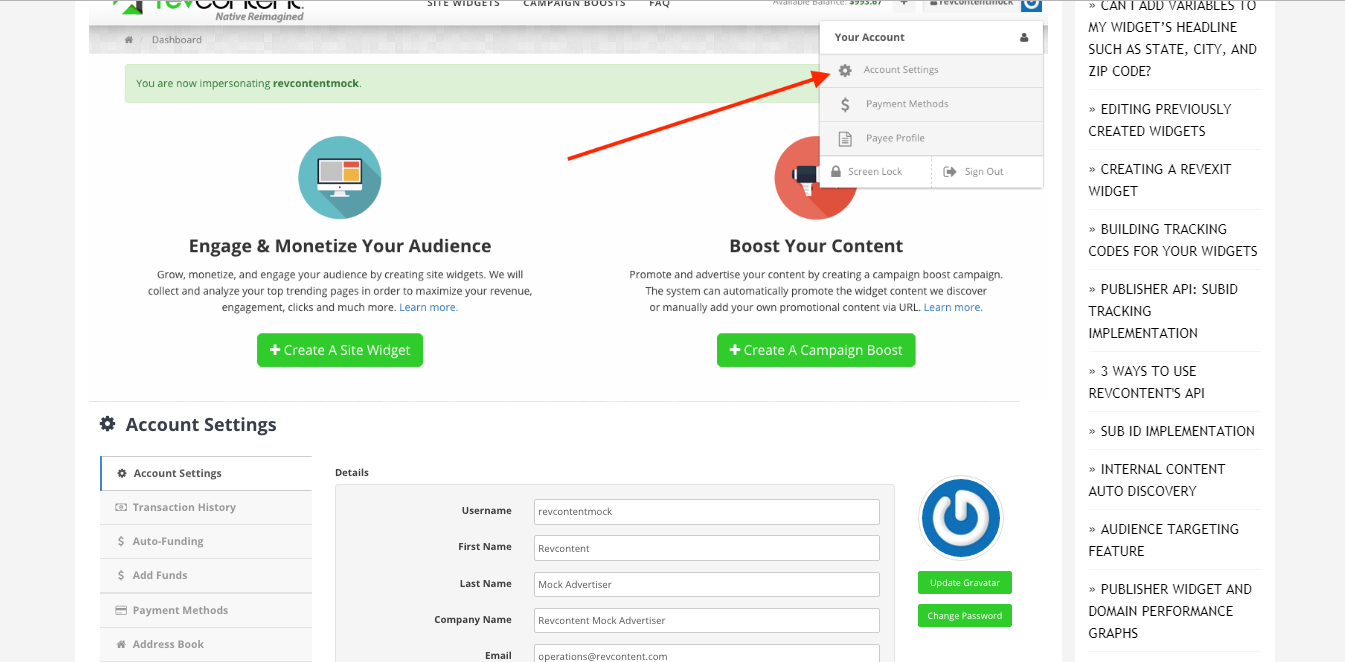1345x662 pixels.
Task: Click the First Name input field
Action: (x=706, y=548)
